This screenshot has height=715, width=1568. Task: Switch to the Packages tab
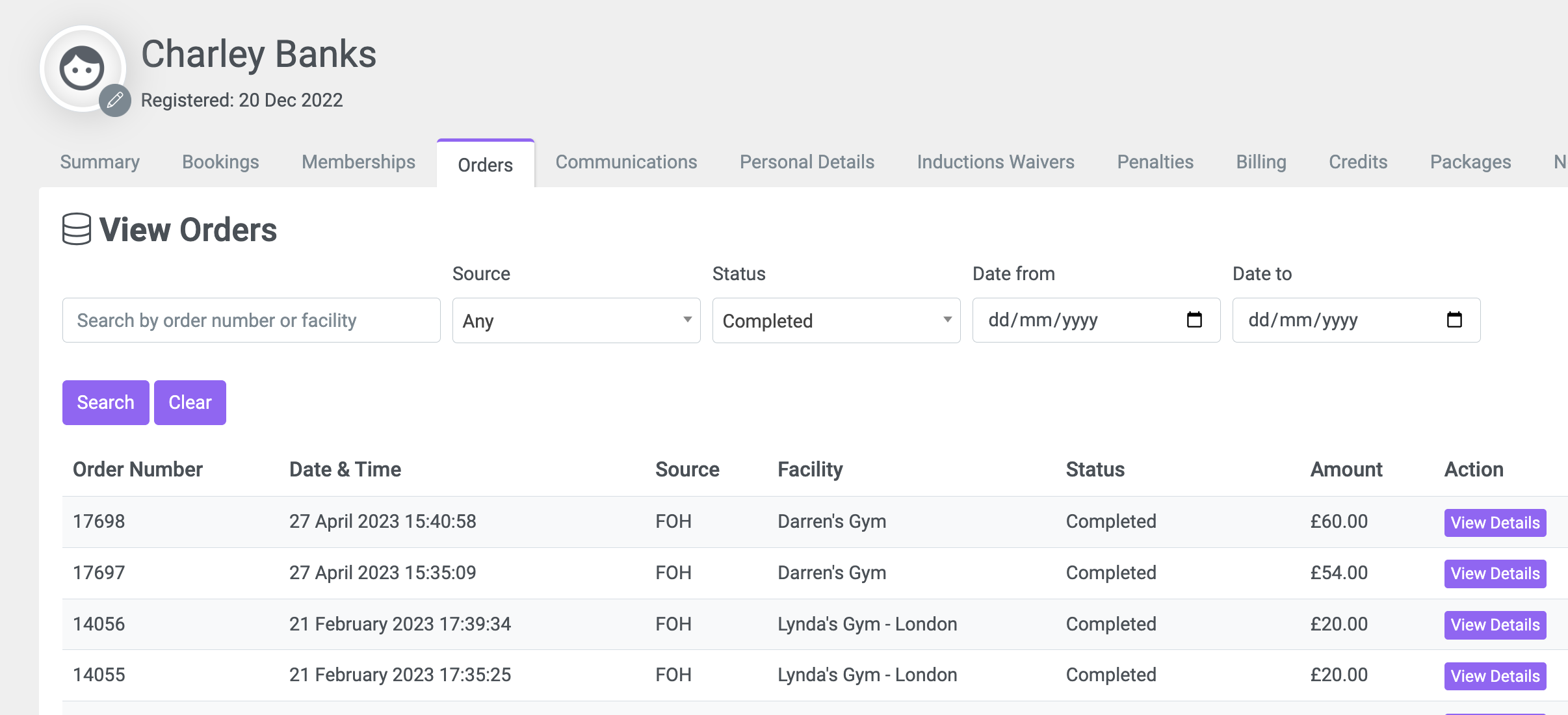point(1470,162)
